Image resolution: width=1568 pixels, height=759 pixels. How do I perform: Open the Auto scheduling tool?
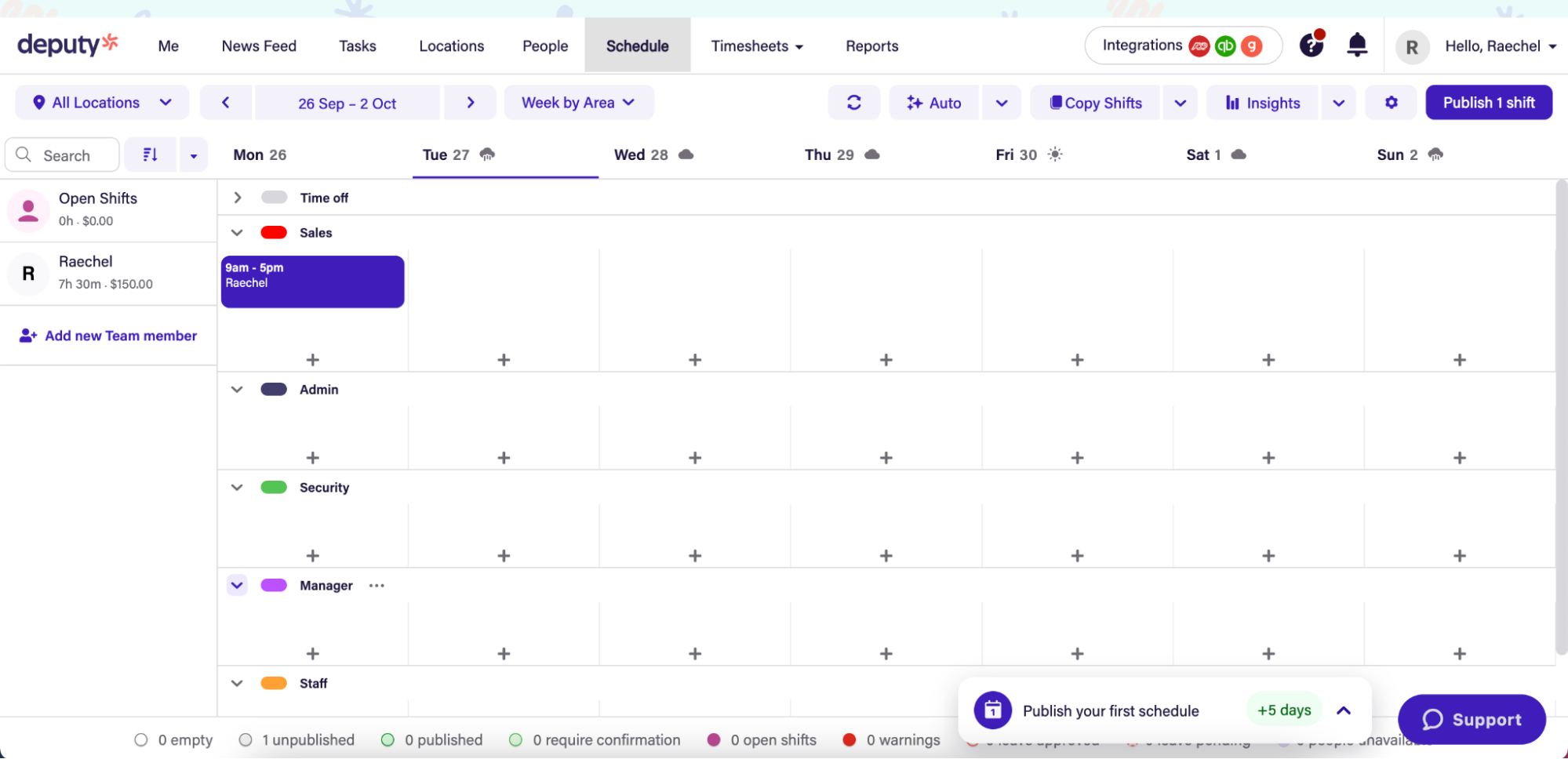pyautogui.click(x=933, y=102)
